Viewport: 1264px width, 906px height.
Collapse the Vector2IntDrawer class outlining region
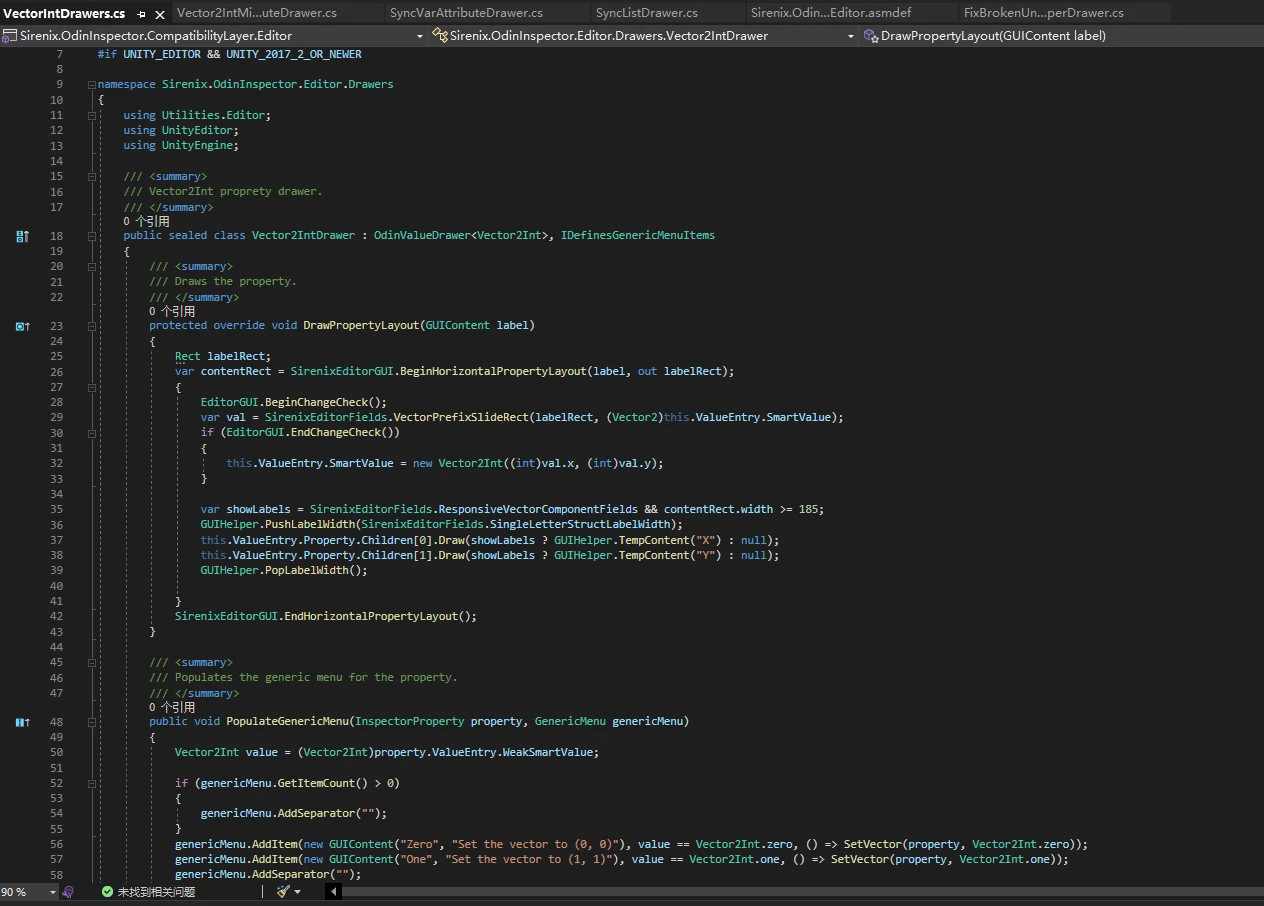(x=92, y=236)
